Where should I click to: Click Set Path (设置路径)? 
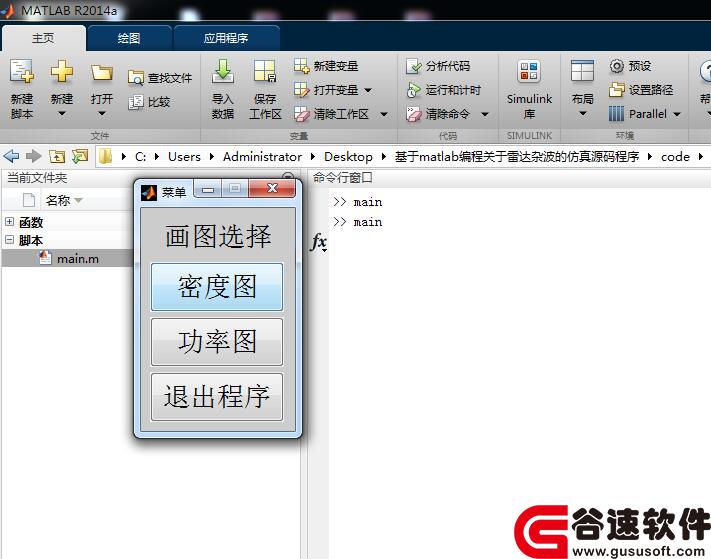641,90
